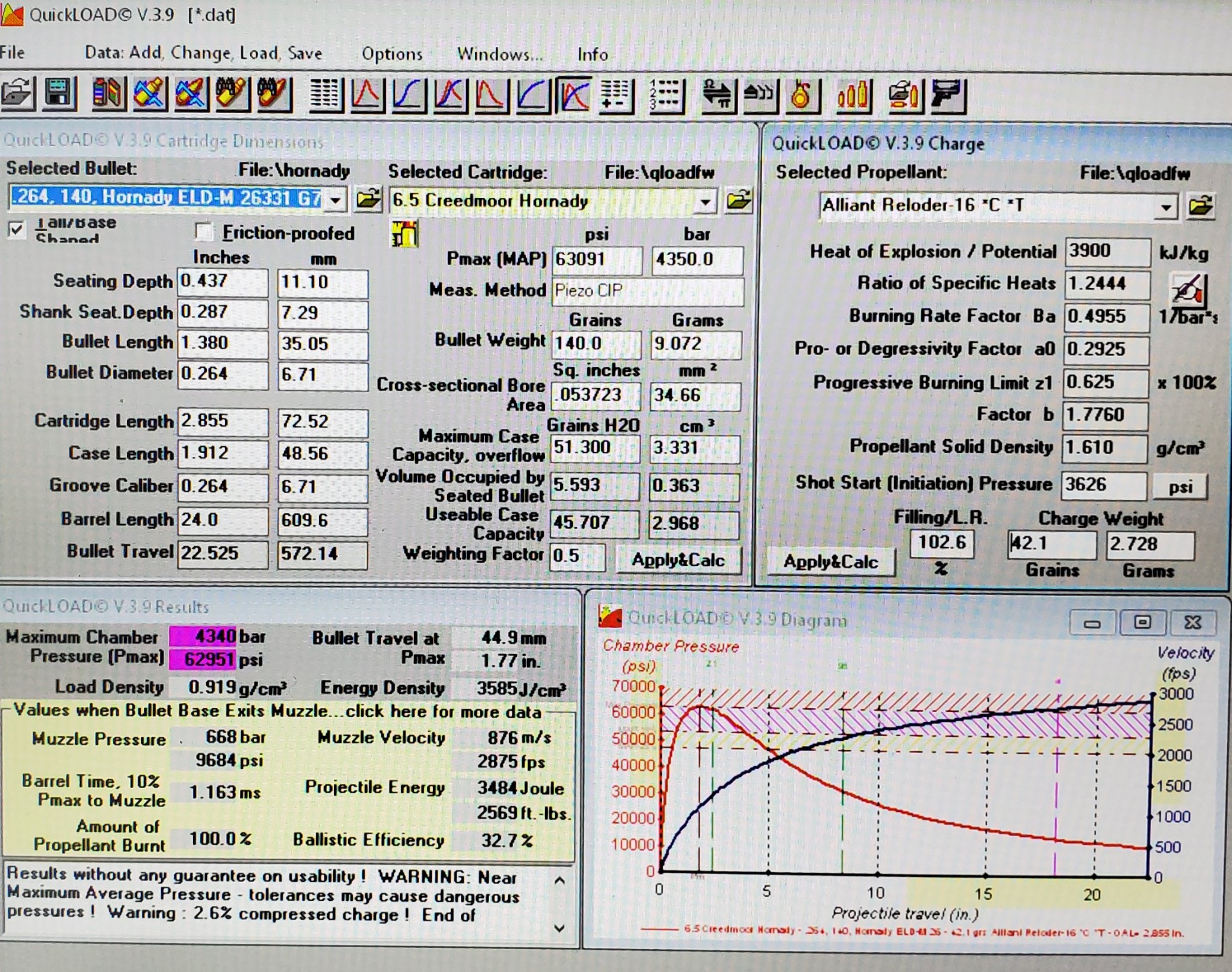Screen dimensions: 1232x972
Task: Click the up arrow in results messages
Action: click(x=559, y=881)
